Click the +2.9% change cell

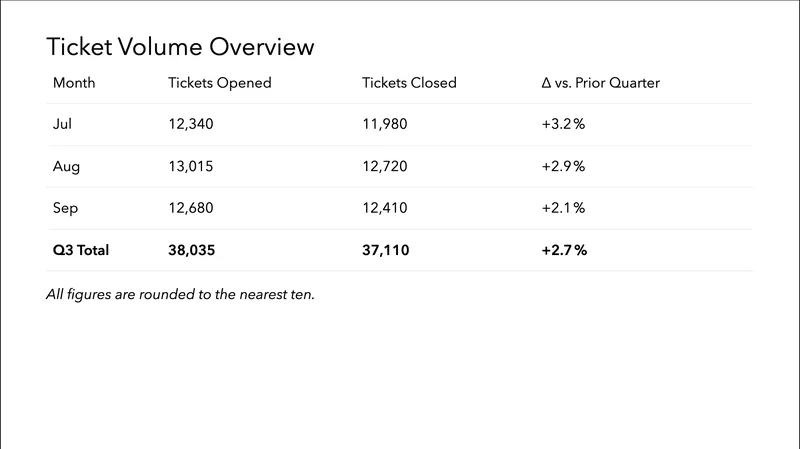[562, 166]
